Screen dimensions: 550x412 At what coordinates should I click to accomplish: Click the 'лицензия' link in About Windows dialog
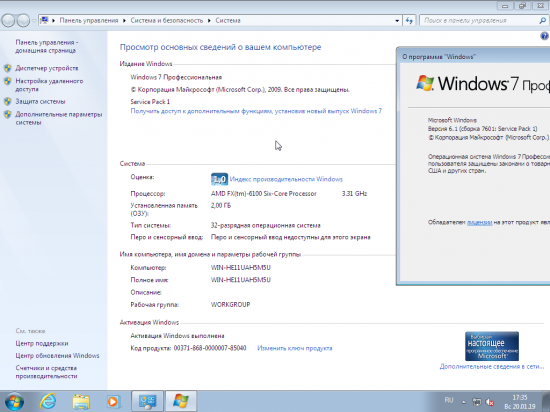click(479, 222)
